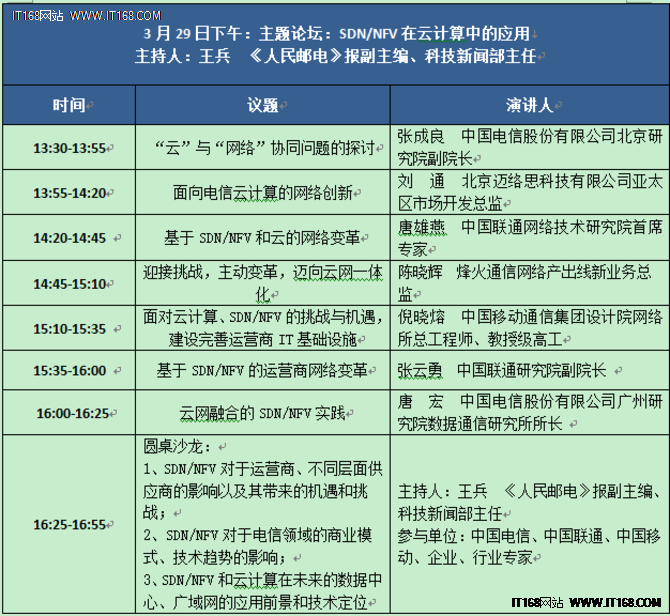The width and height of the screenshot is (670, 616).
Task: Click the 16:25-16:55 time slot
Action: [x=68, y=523]
